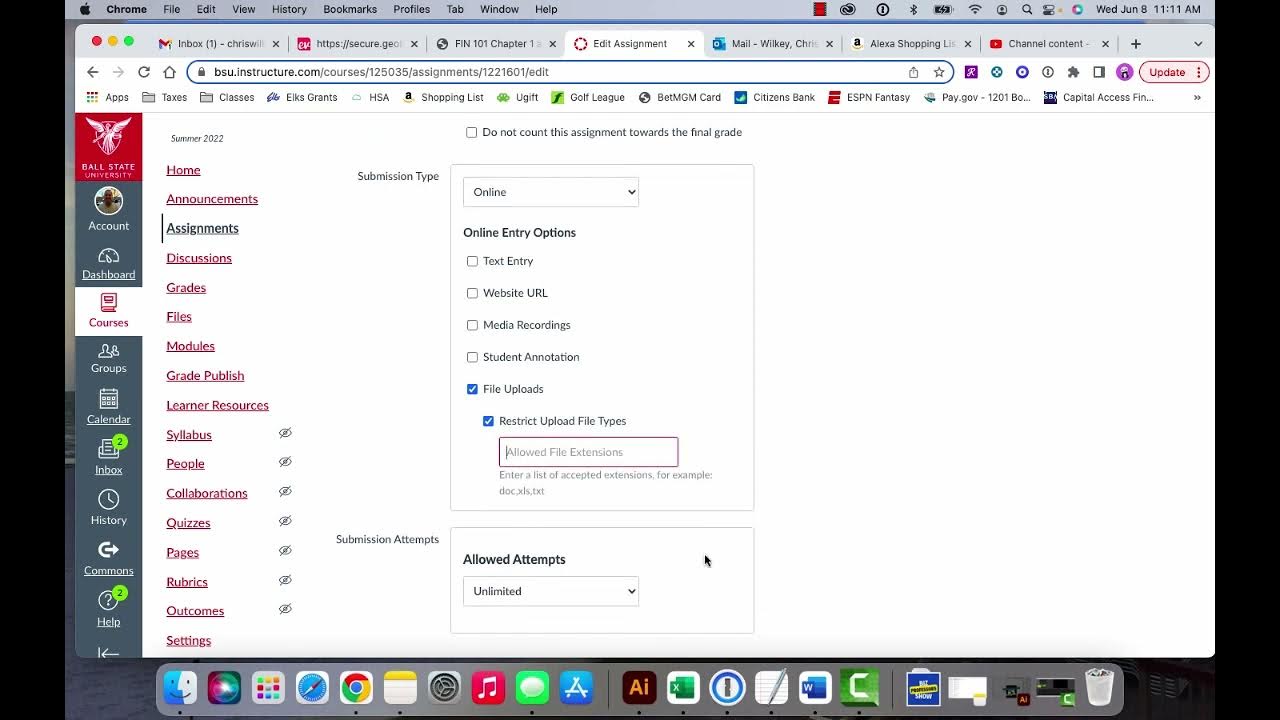Open the Commons arrow icon
The image size is (1280, 720).
tap(108, 549)
